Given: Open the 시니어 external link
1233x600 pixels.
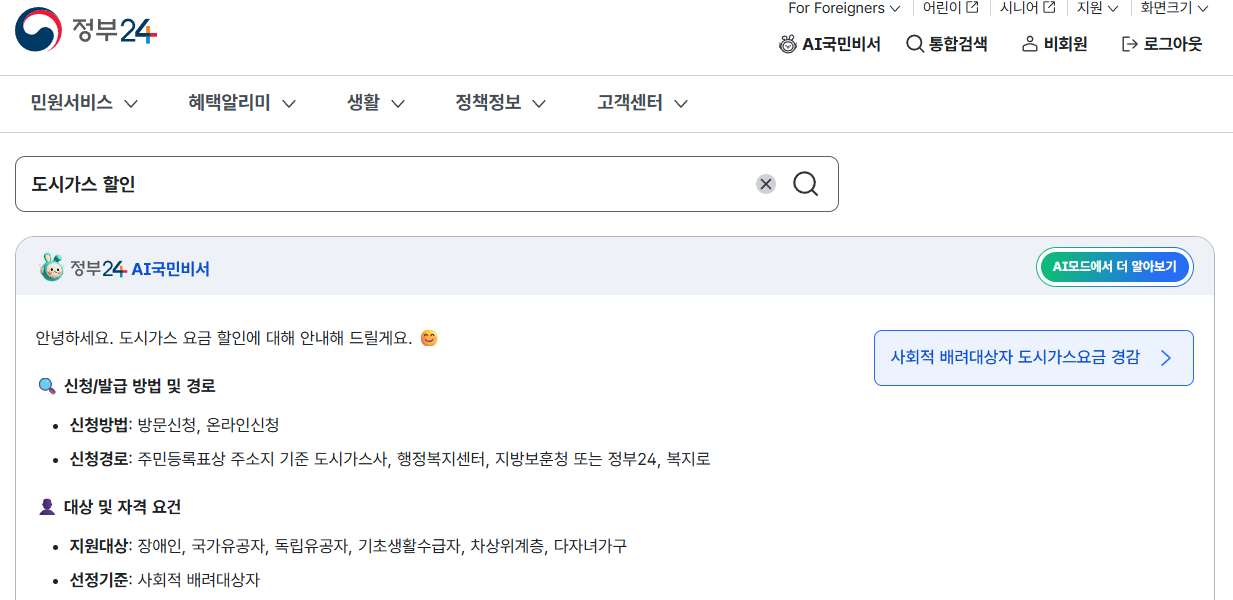Looking at the screenshot, I should [x=1027, y=8].
